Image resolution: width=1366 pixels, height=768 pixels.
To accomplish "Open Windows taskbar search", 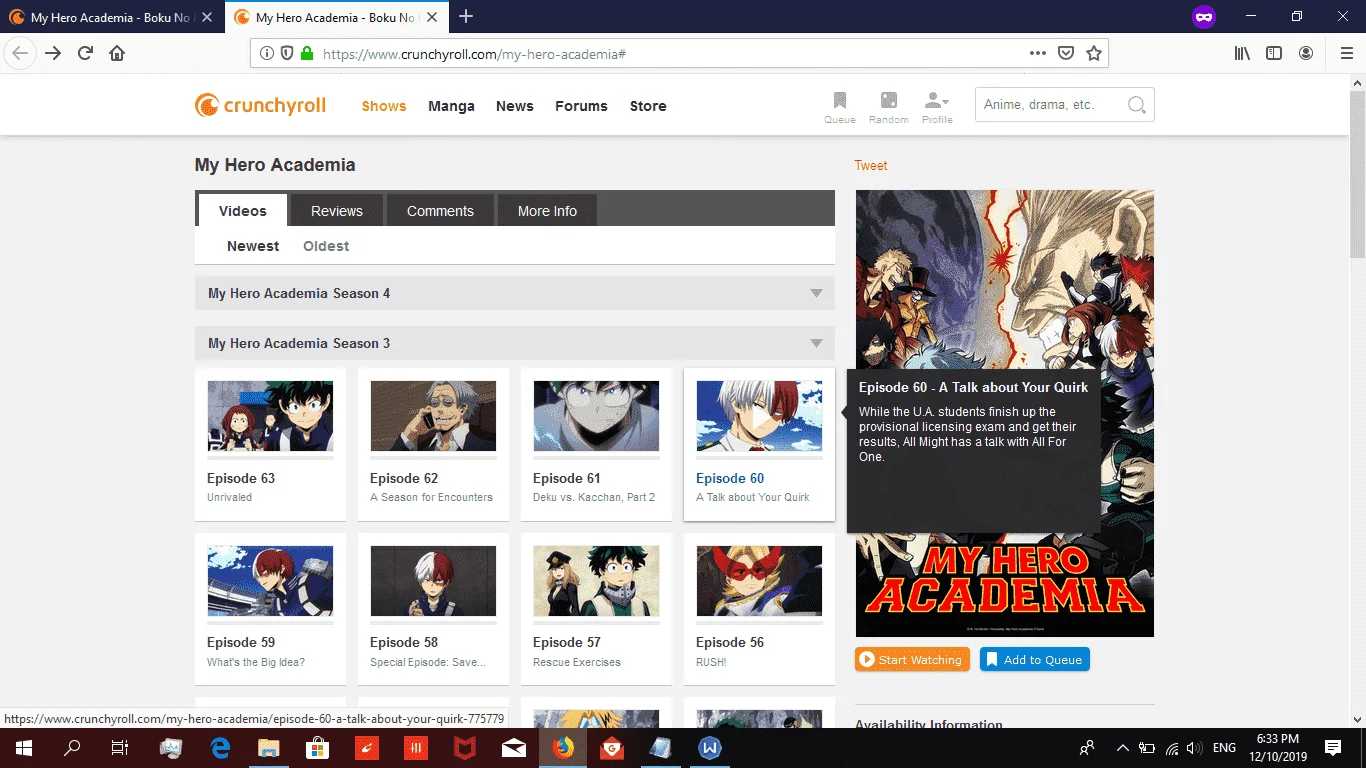I will pyautogui.click(x=72, y=748).
